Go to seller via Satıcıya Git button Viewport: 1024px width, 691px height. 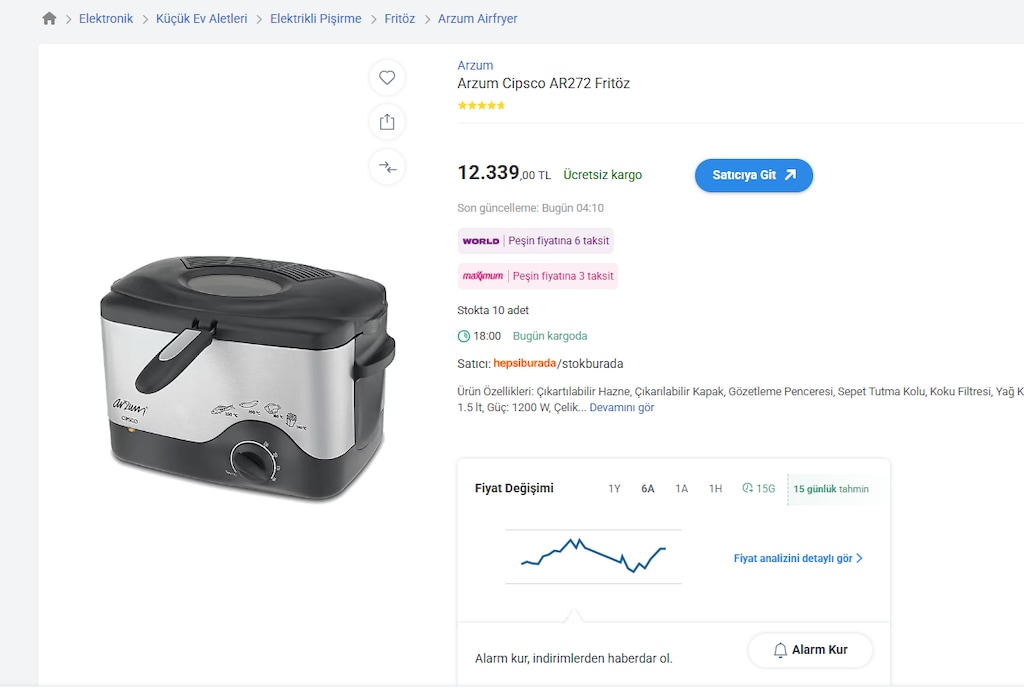click(754, 176)
